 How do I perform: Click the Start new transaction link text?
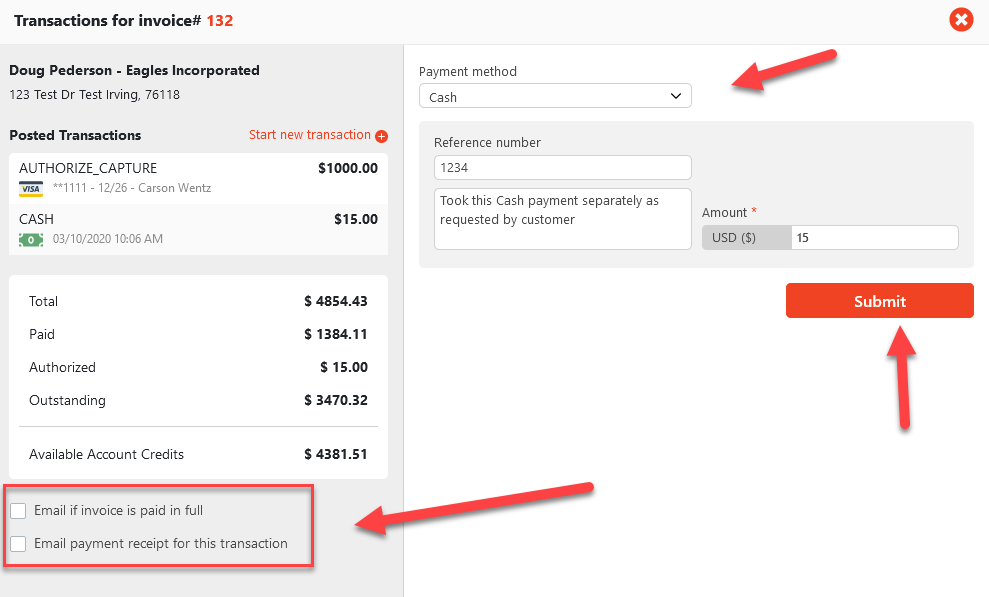(309, 135)
